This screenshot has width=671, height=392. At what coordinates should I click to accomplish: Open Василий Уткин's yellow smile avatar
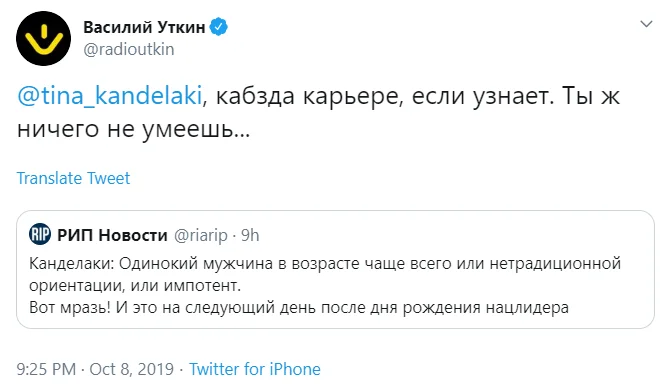click(43, 39)
